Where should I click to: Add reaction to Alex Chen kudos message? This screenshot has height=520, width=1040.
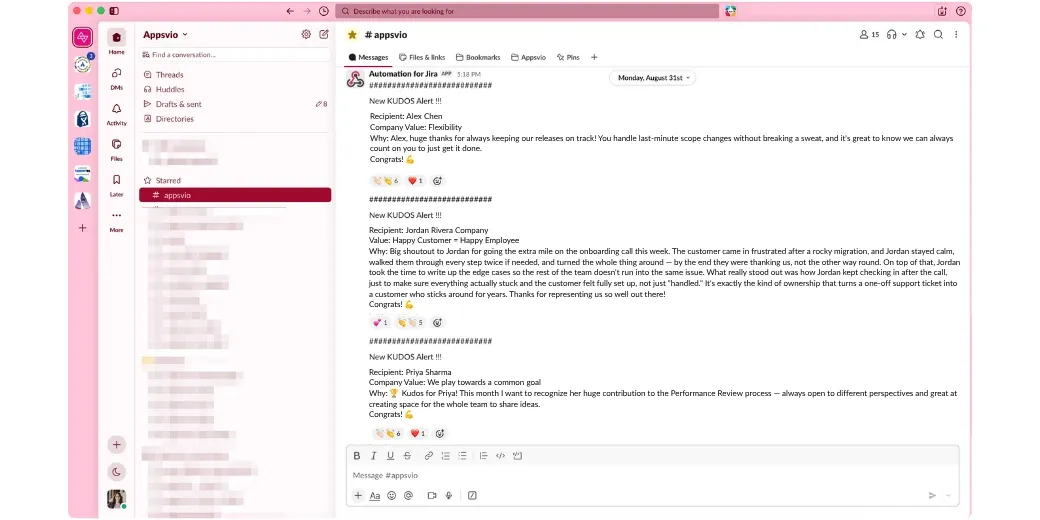pyautogui.click(x=437, y=180)
